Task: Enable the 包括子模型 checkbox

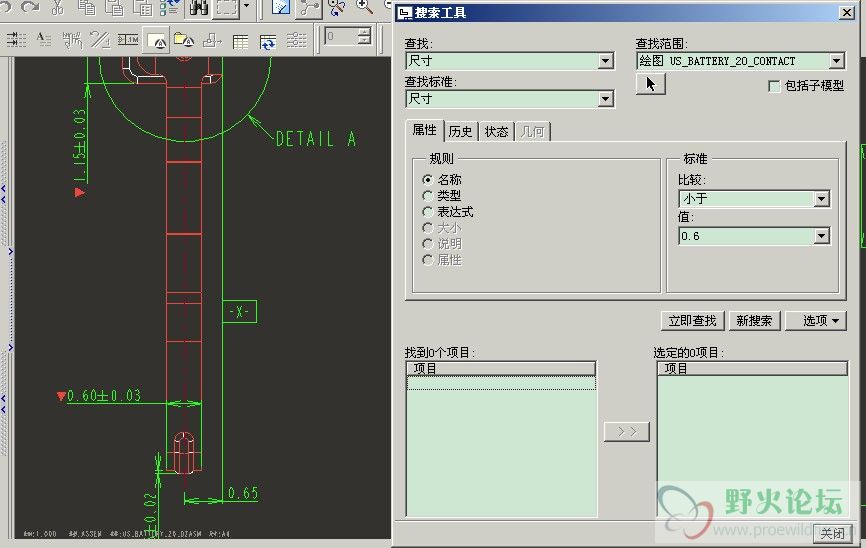Action: coord(774,86)
